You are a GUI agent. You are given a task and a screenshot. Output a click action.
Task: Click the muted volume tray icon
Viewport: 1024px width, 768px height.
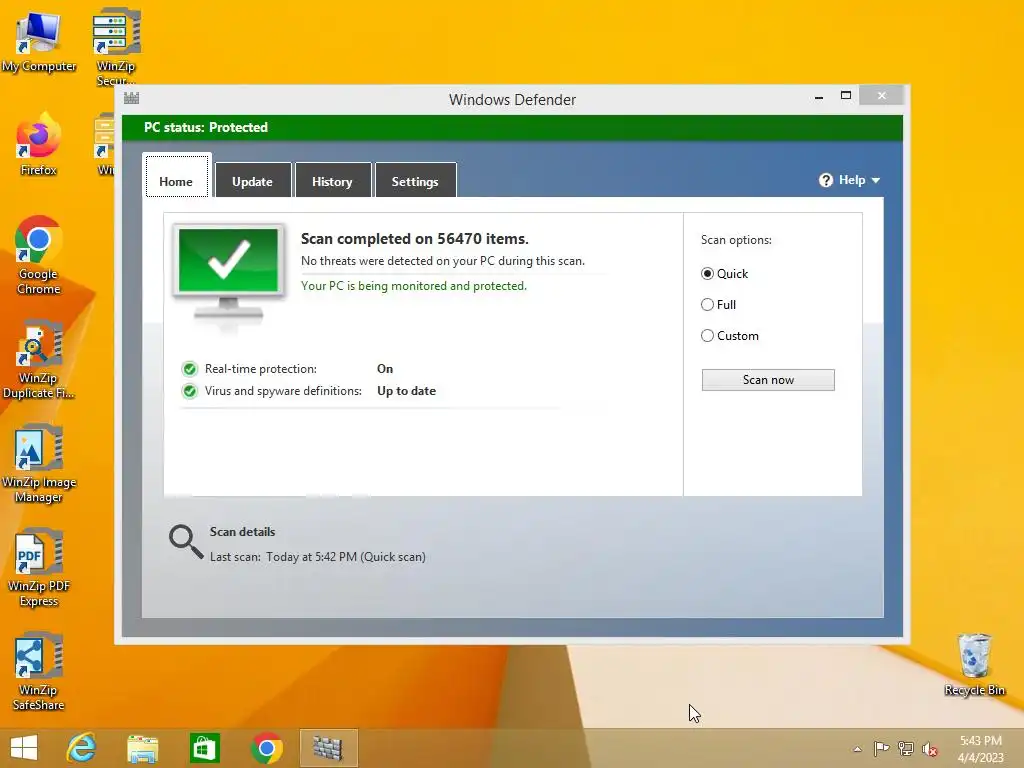[930, 749]
